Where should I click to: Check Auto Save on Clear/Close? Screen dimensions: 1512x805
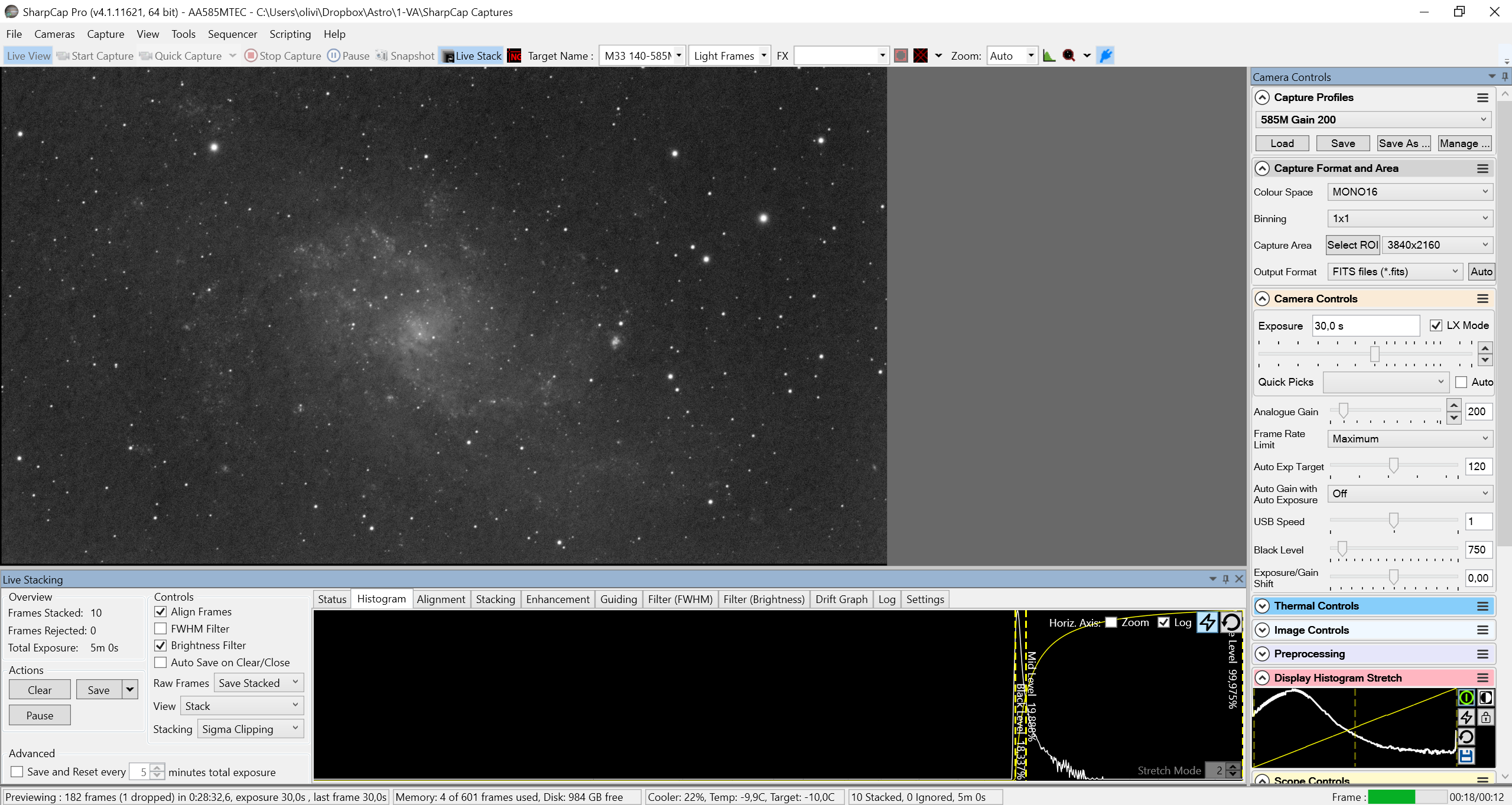161,662
